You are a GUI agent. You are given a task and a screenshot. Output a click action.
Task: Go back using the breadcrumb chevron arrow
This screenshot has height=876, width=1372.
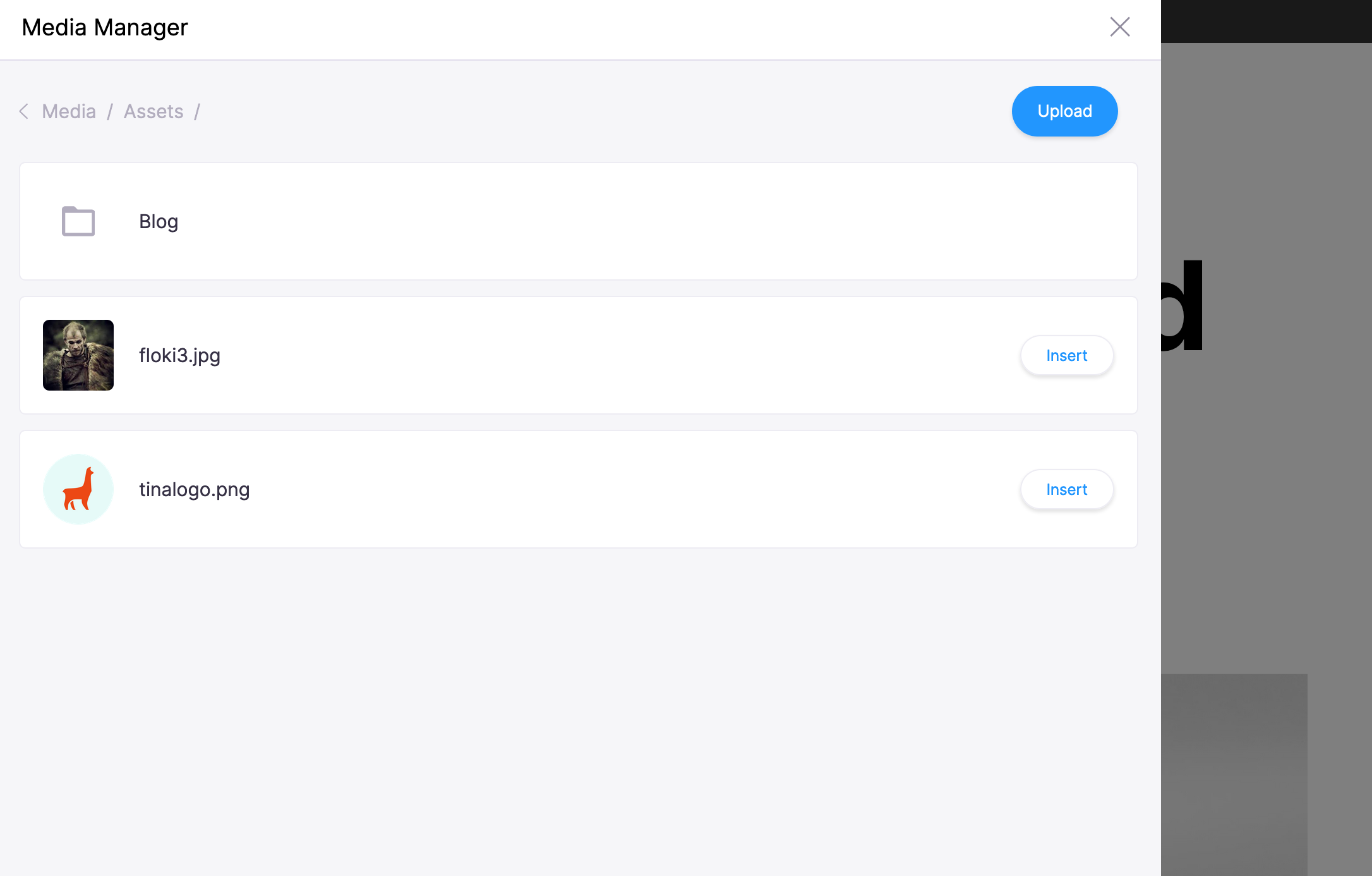pyautogui.click(x=24, y=111)
